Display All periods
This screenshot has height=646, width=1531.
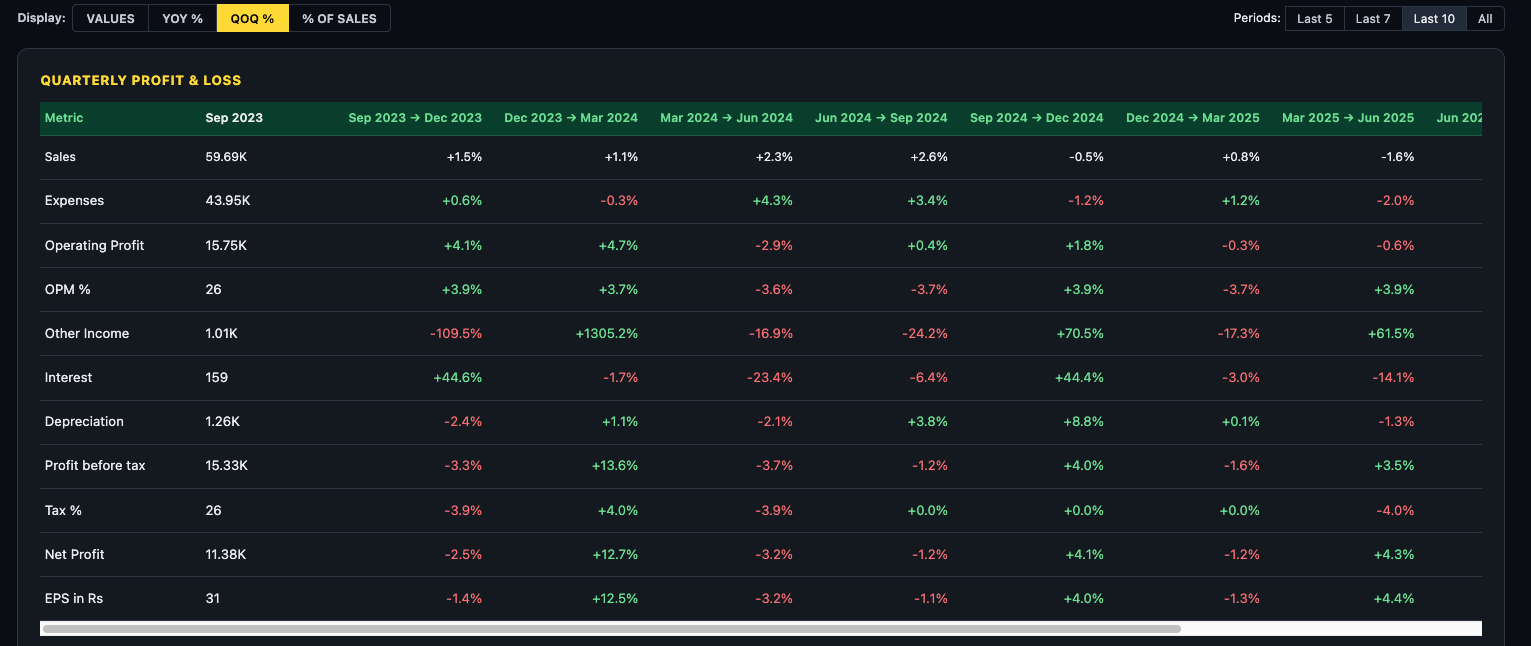(1485, 17)
